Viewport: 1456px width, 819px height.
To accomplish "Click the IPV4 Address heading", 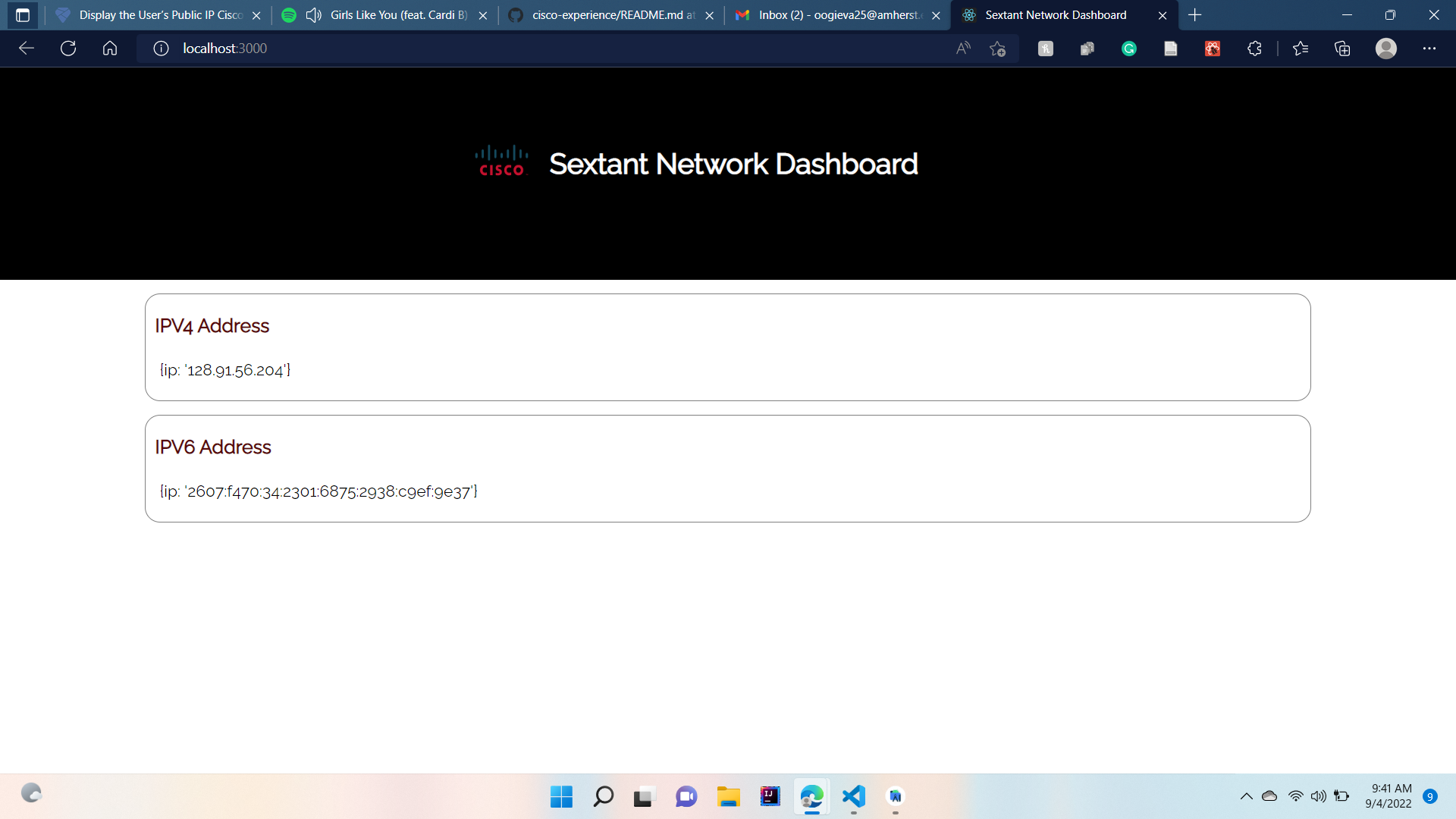I will (x=212, y=326).
